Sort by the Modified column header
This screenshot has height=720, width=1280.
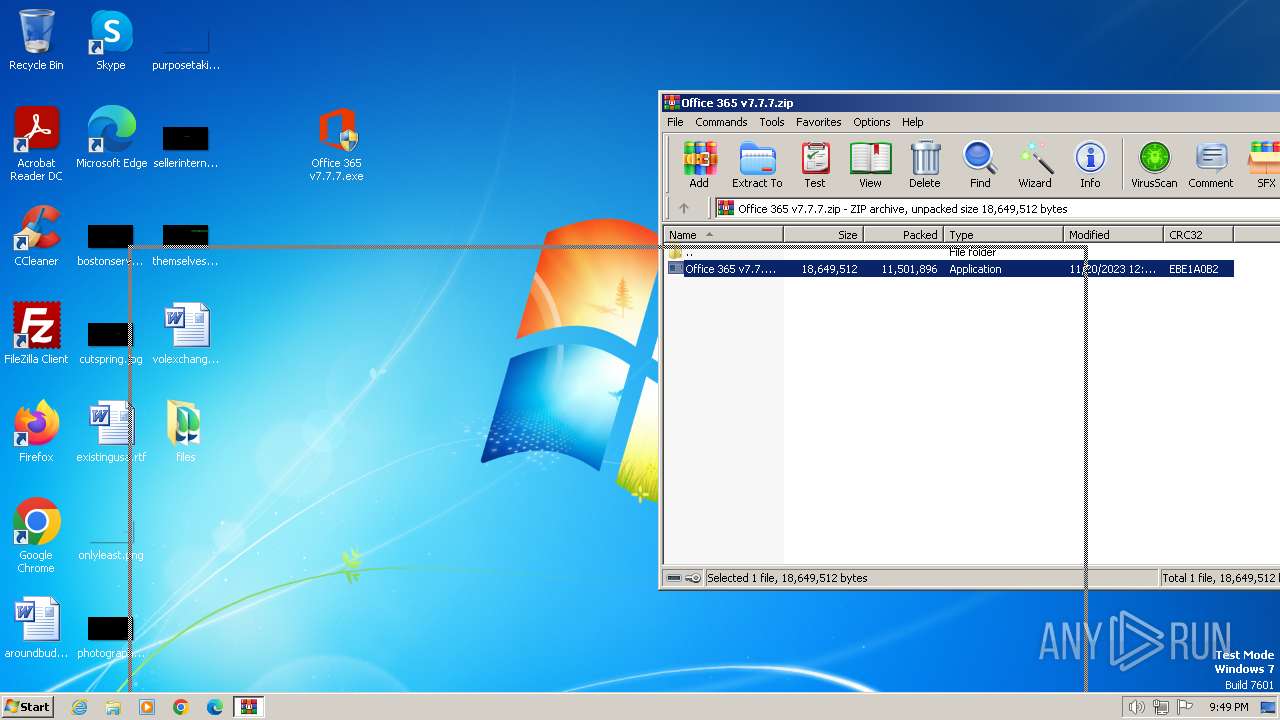(1114, 235)
